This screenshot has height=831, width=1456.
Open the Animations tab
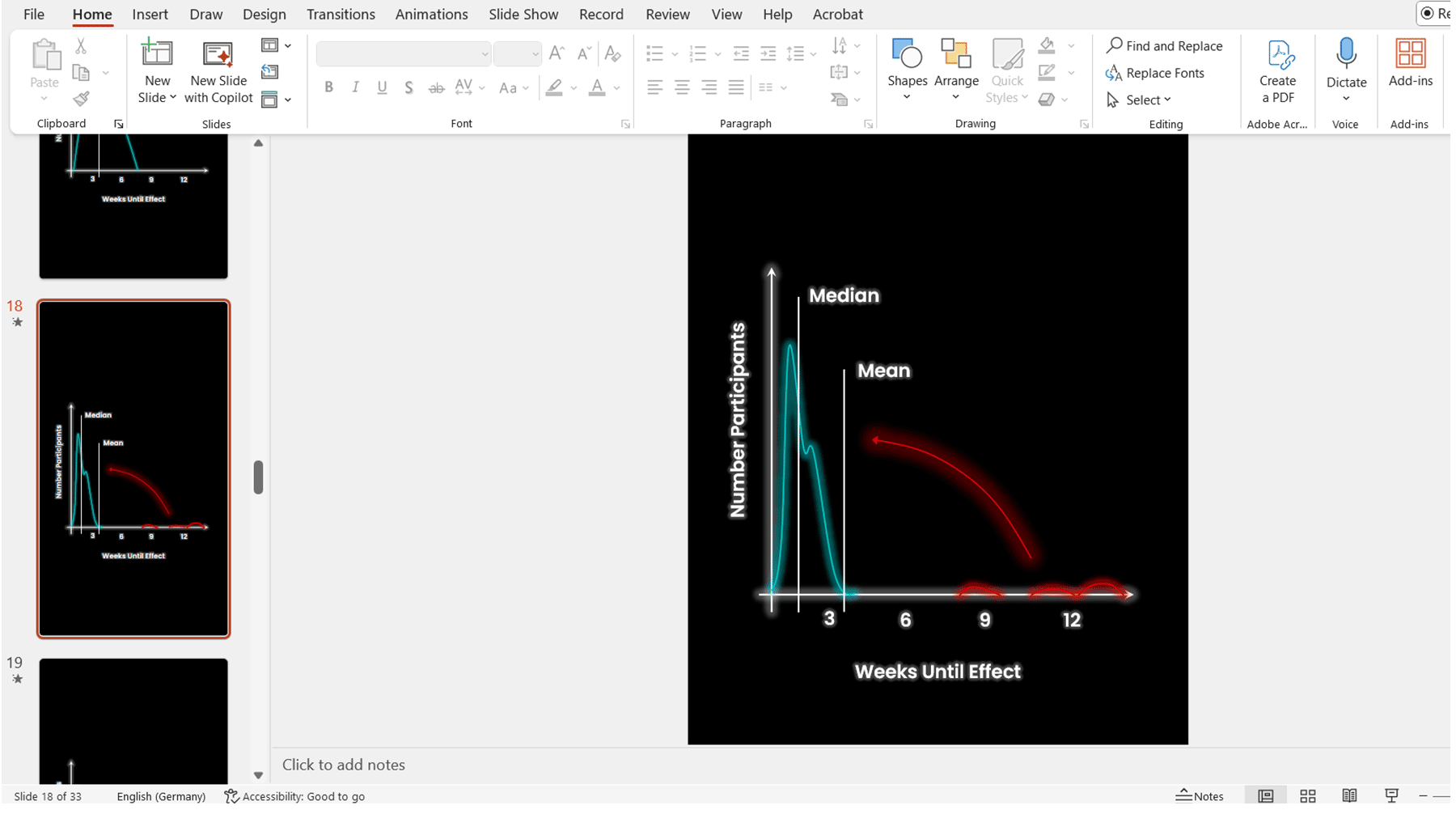click(x=431, y=15)
